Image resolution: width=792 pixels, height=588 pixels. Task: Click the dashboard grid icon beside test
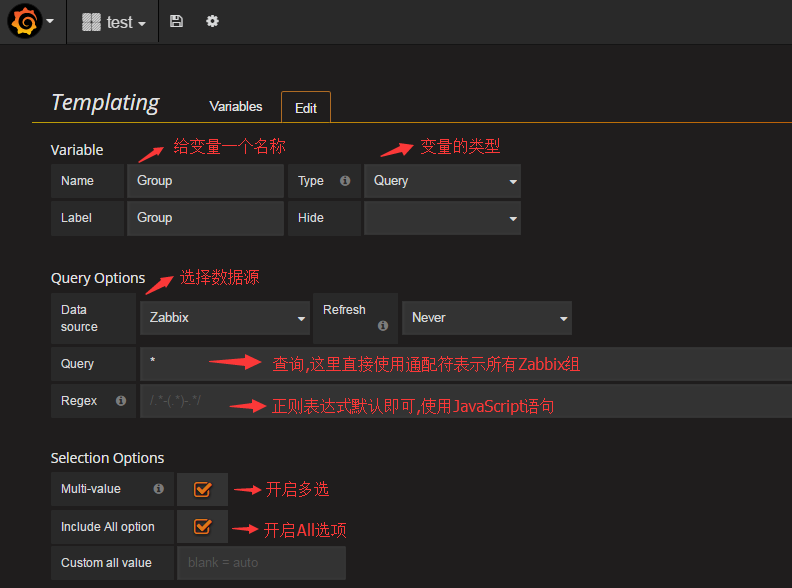(x=91, y=22)
